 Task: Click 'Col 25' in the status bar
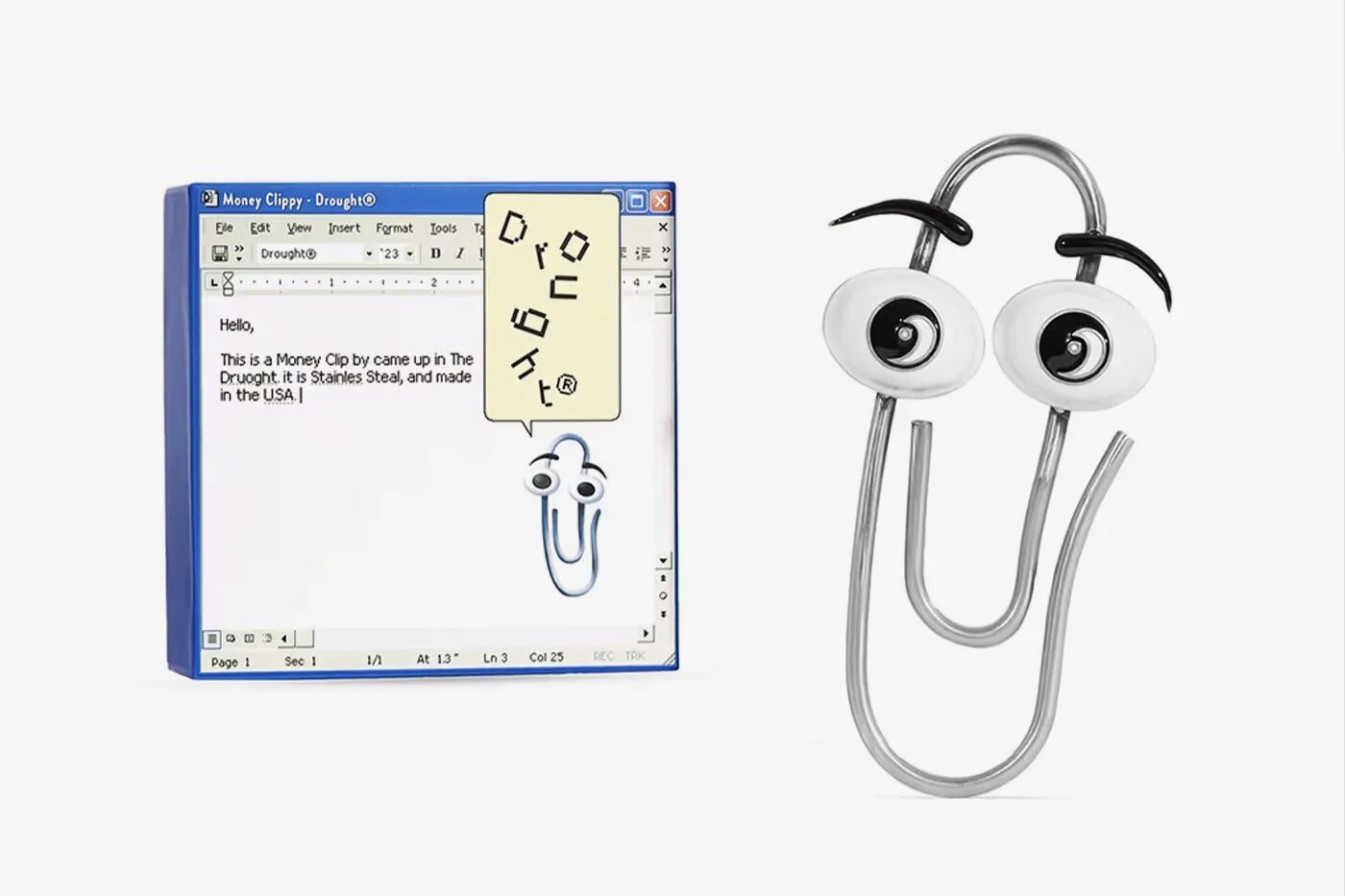pos(547,657)
